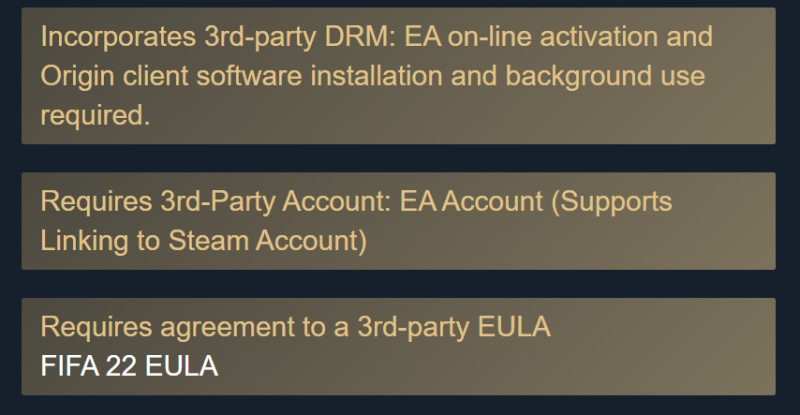Click "Linking to Steam Account)" text

[204, 241]
